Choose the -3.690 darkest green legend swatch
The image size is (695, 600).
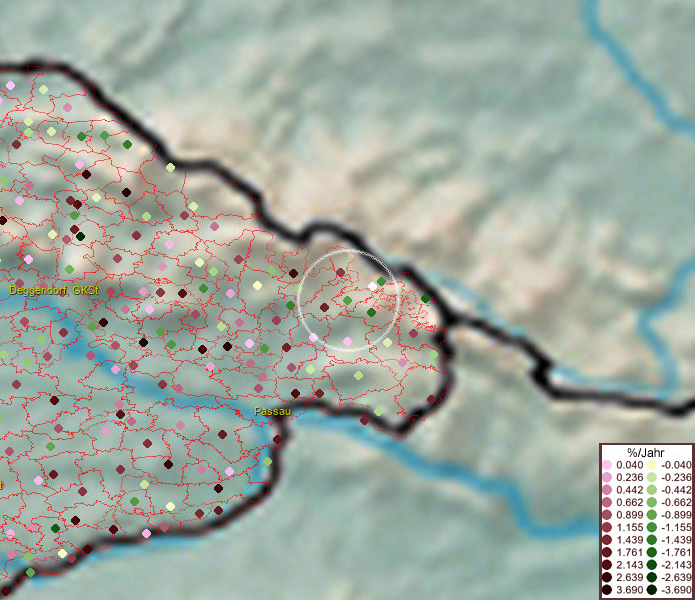[651, 590]
